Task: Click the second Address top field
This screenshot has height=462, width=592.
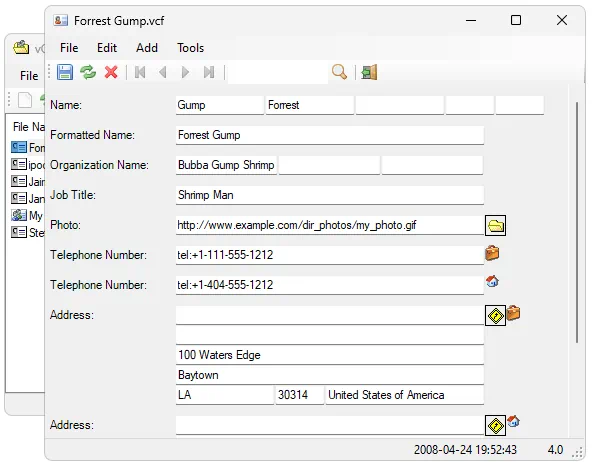Action: (330, 425)
